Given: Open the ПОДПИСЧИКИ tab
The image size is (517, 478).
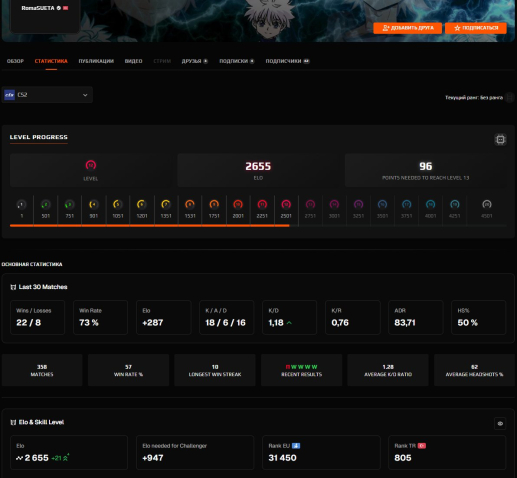Looking at the screenshot, I should (x=287, y=61).
